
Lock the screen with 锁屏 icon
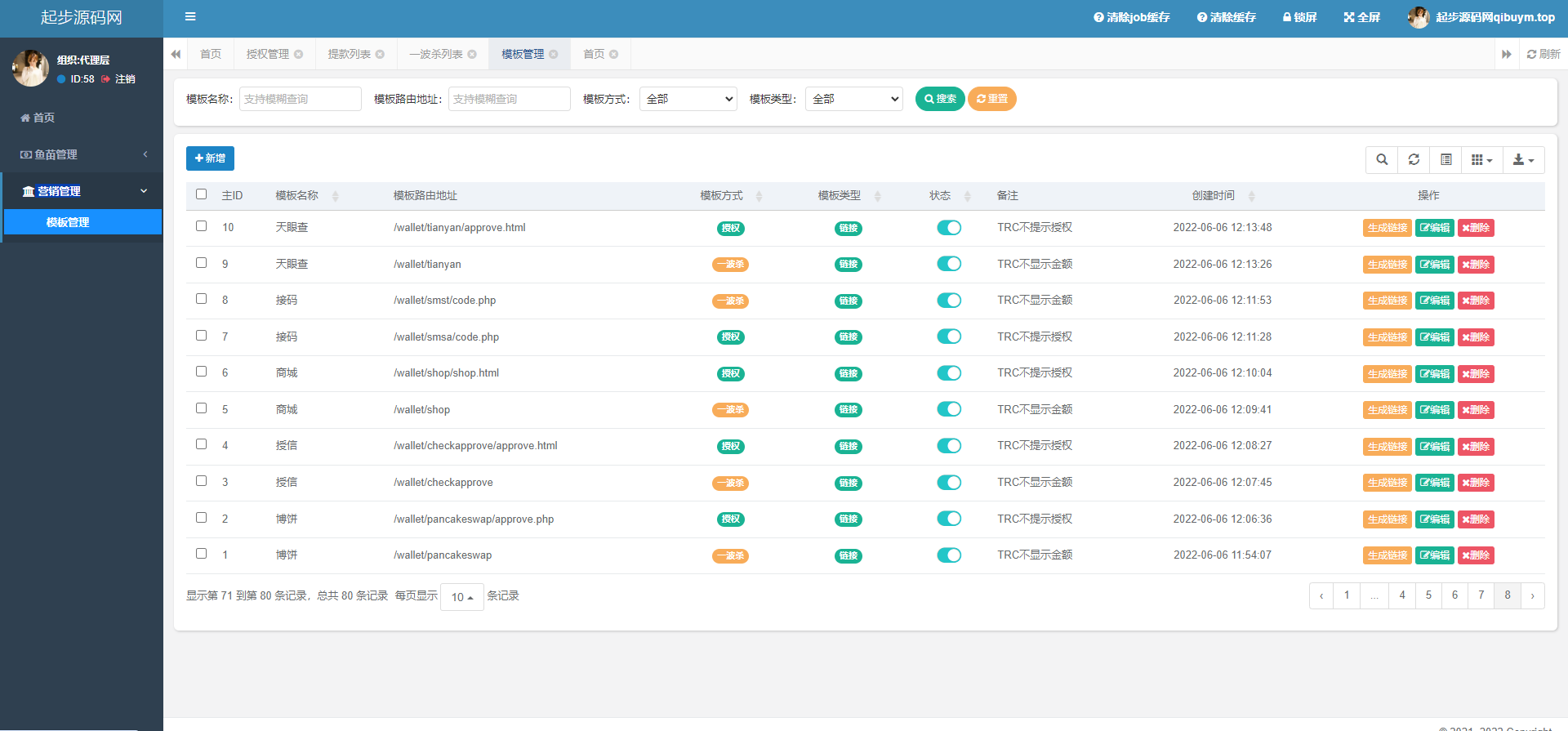[1299, 17]
